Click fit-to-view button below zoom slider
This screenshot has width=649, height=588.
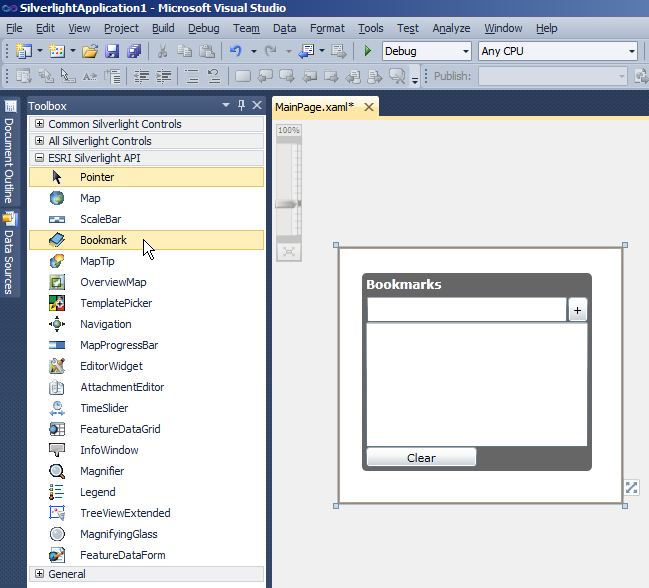(289, 252)
